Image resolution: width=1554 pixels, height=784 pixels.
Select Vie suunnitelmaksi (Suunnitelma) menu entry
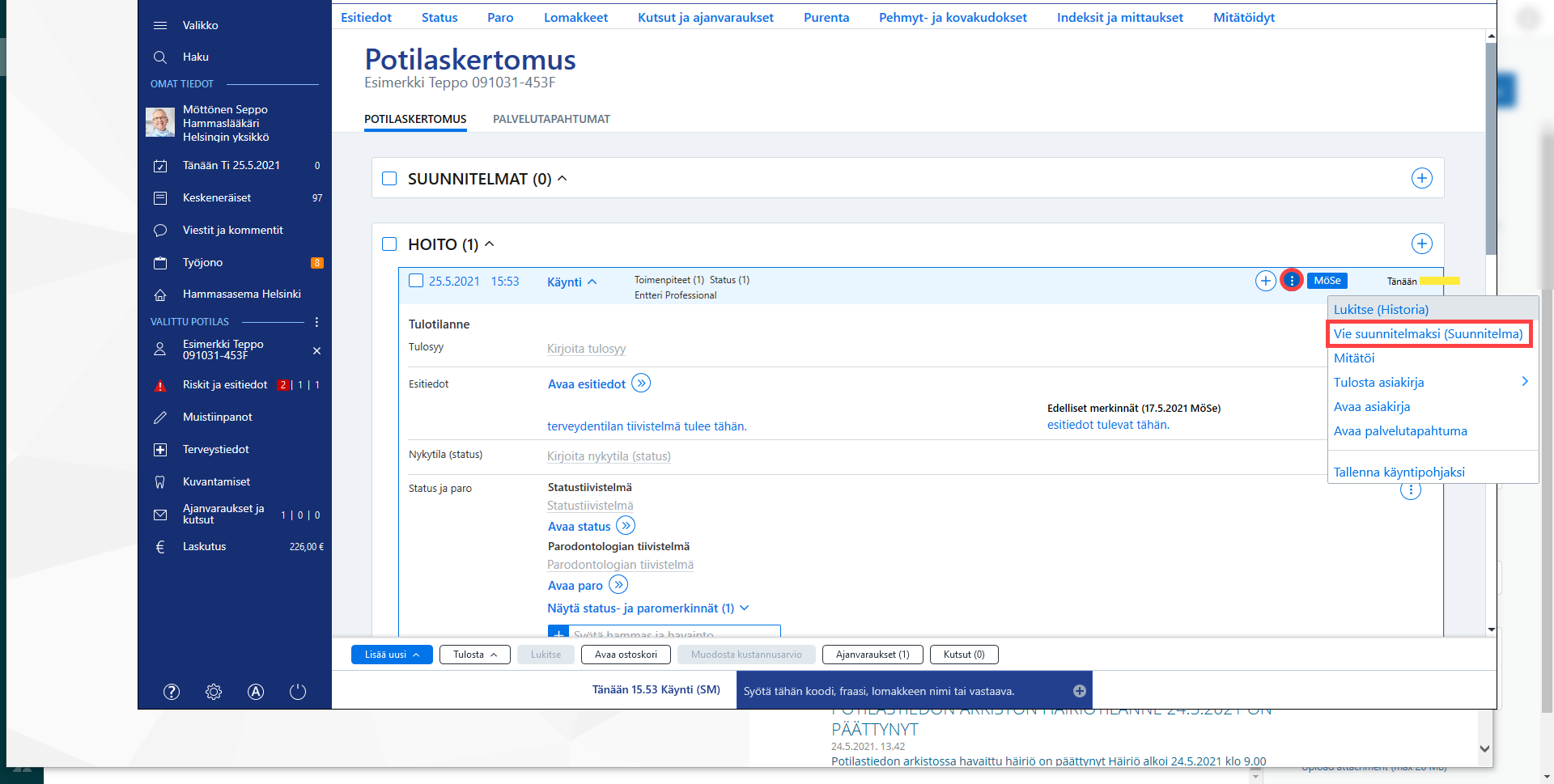[x=1429, y=333]
